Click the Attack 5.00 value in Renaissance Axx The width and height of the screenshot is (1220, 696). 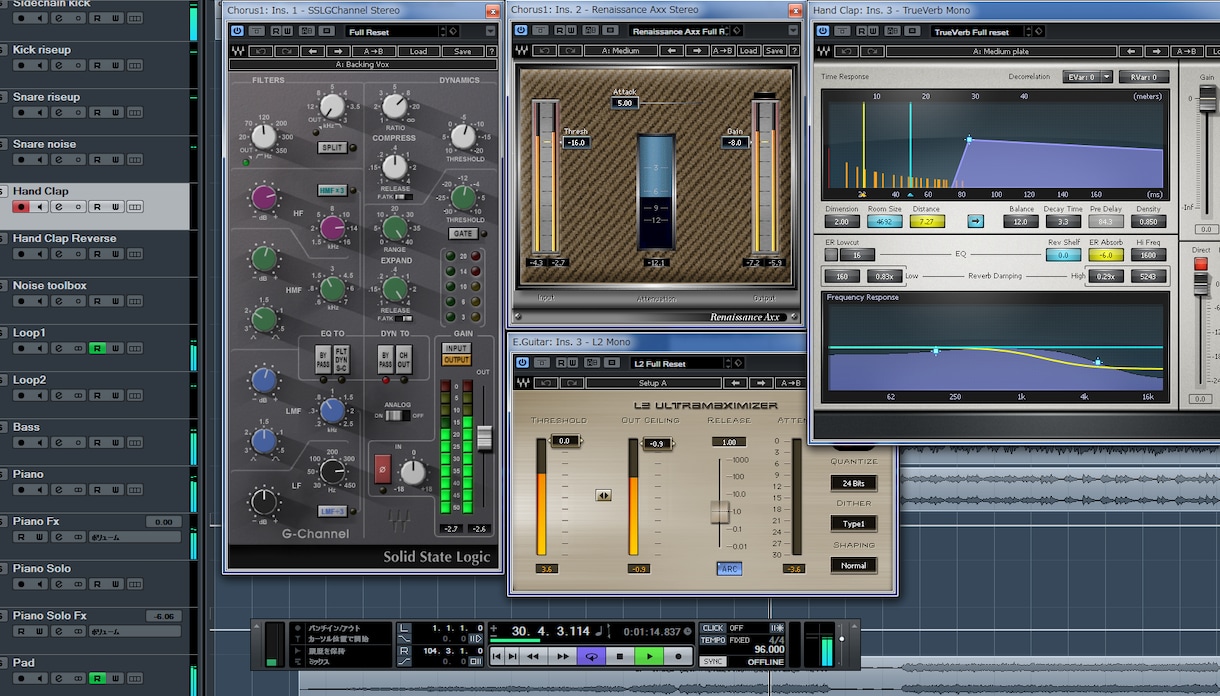pyautogui.click(x=625, y=103)
